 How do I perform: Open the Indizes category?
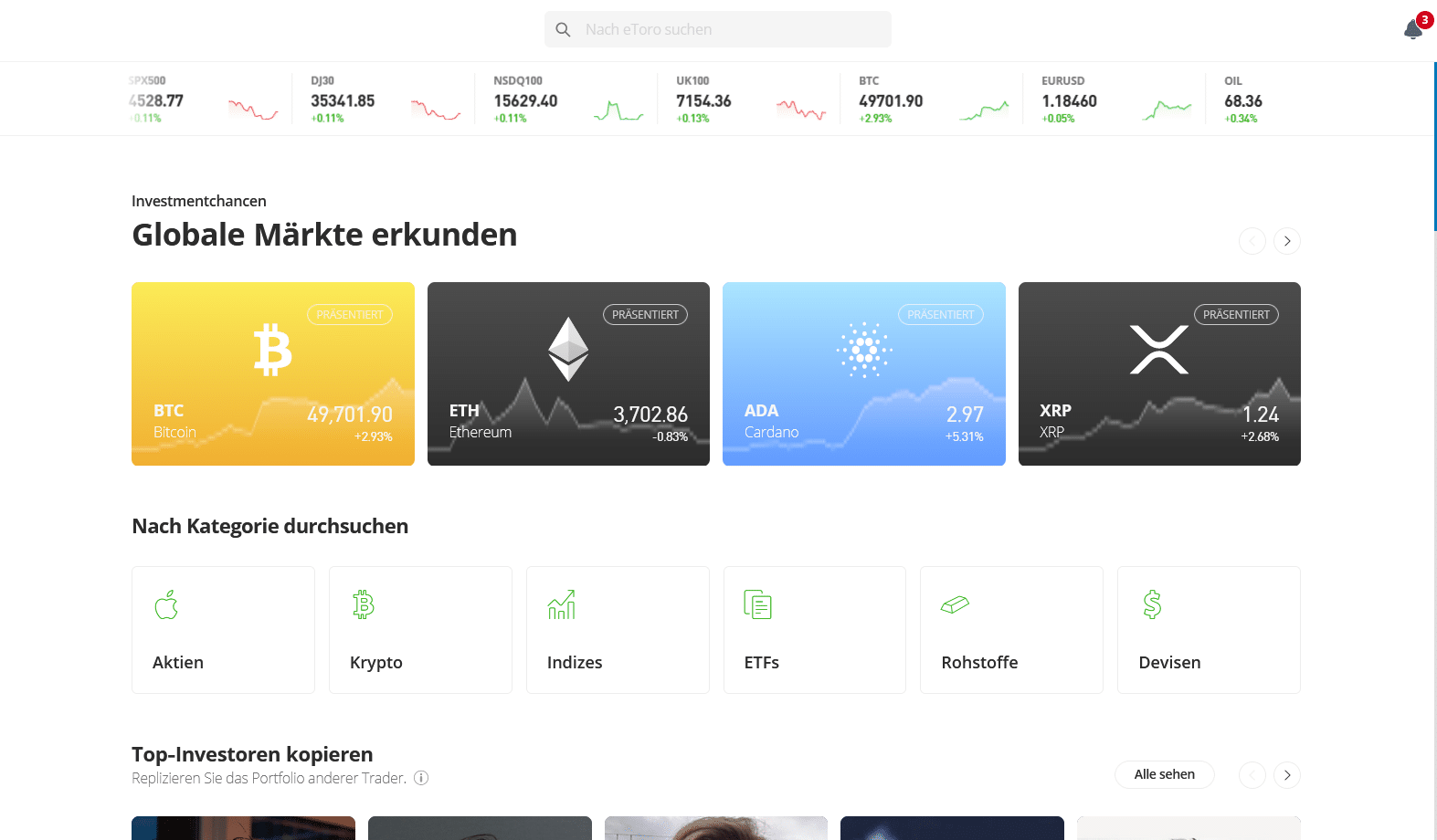tap(618, 630)
